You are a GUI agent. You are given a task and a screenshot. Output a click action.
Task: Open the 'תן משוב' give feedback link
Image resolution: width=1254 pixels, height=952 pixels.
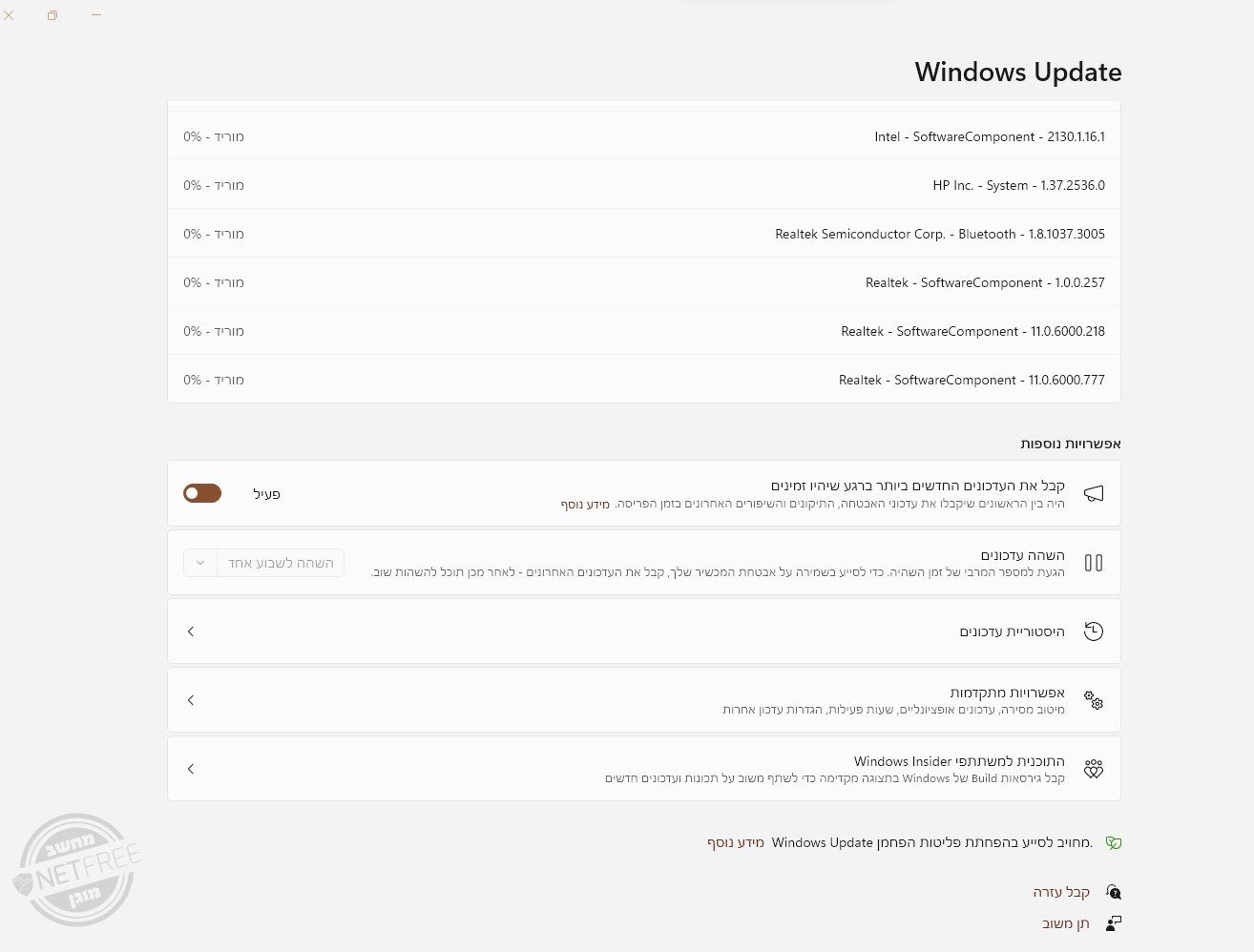pyautogui.click(x=1066, y=923)
